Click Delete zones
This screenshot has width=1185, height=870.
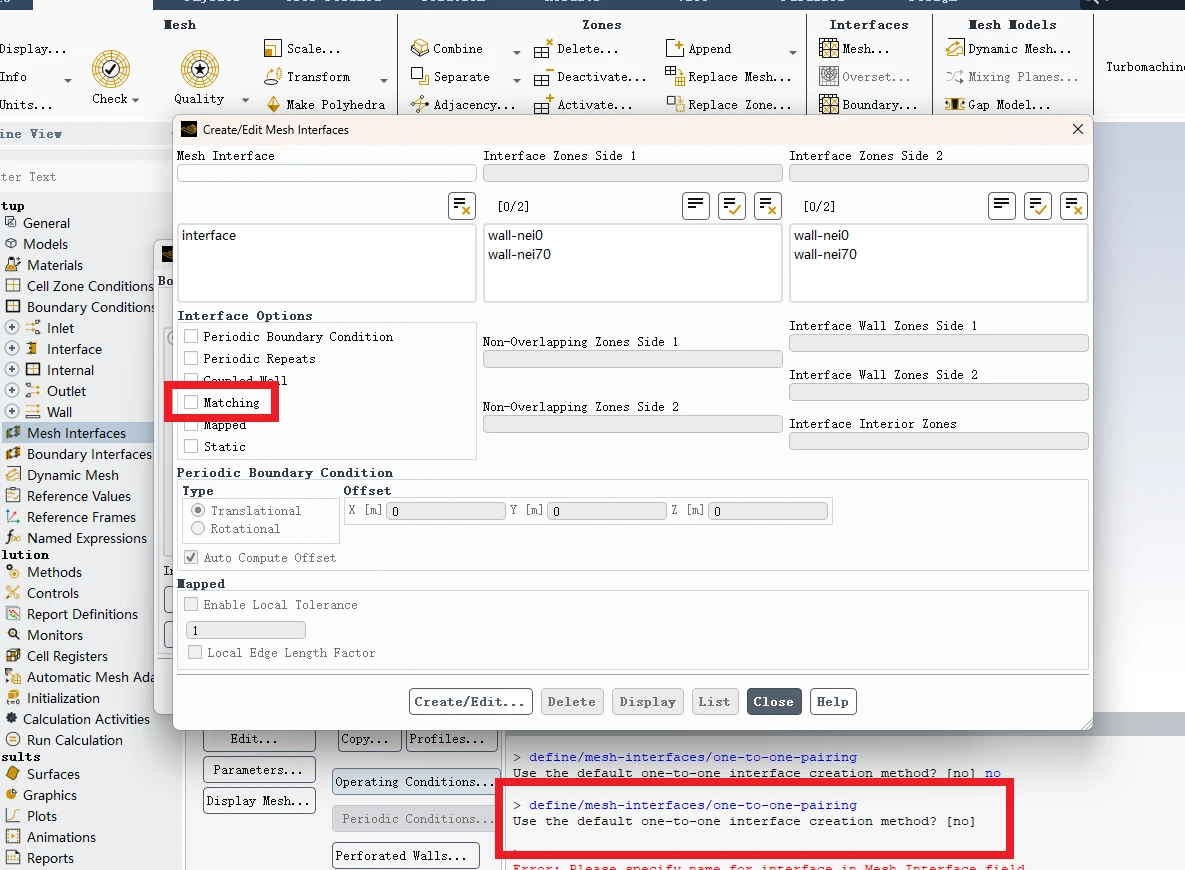click(x=576, y=48)
